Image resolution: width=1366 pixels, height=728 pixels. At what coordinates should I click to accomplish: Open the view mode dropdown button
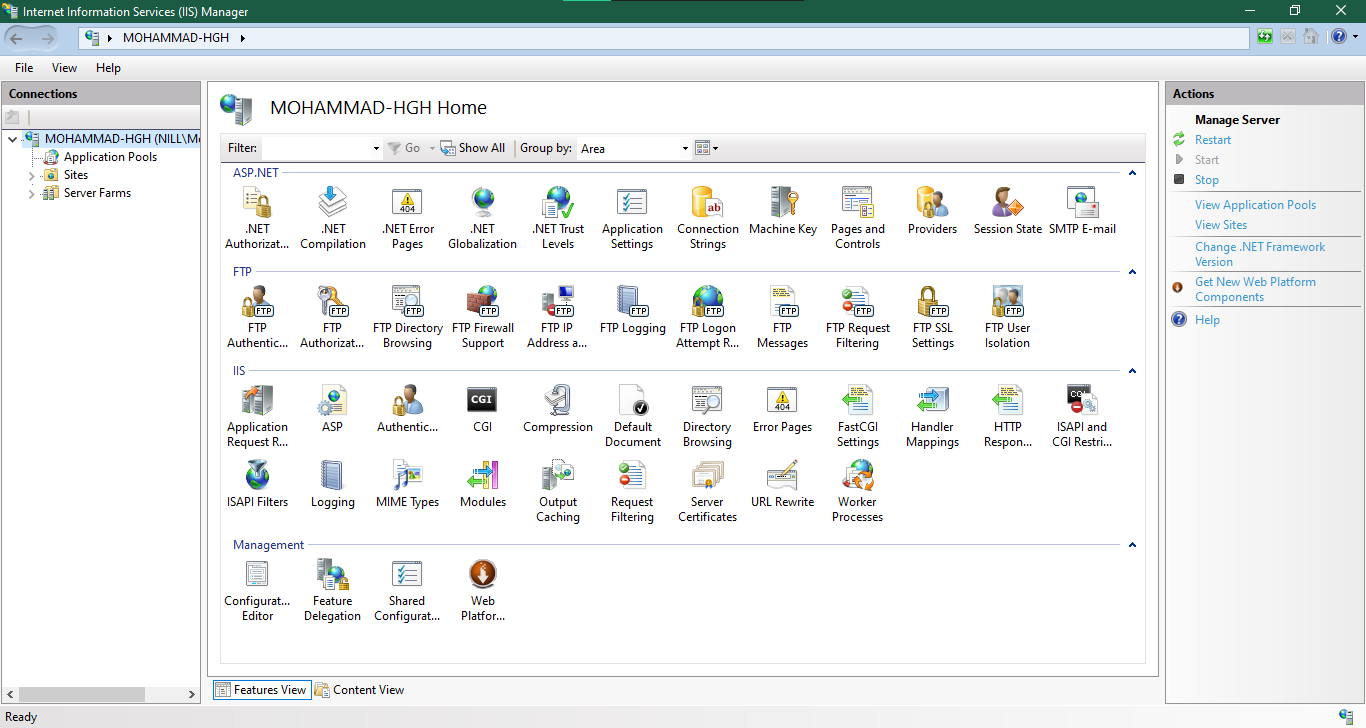(706, 148)
